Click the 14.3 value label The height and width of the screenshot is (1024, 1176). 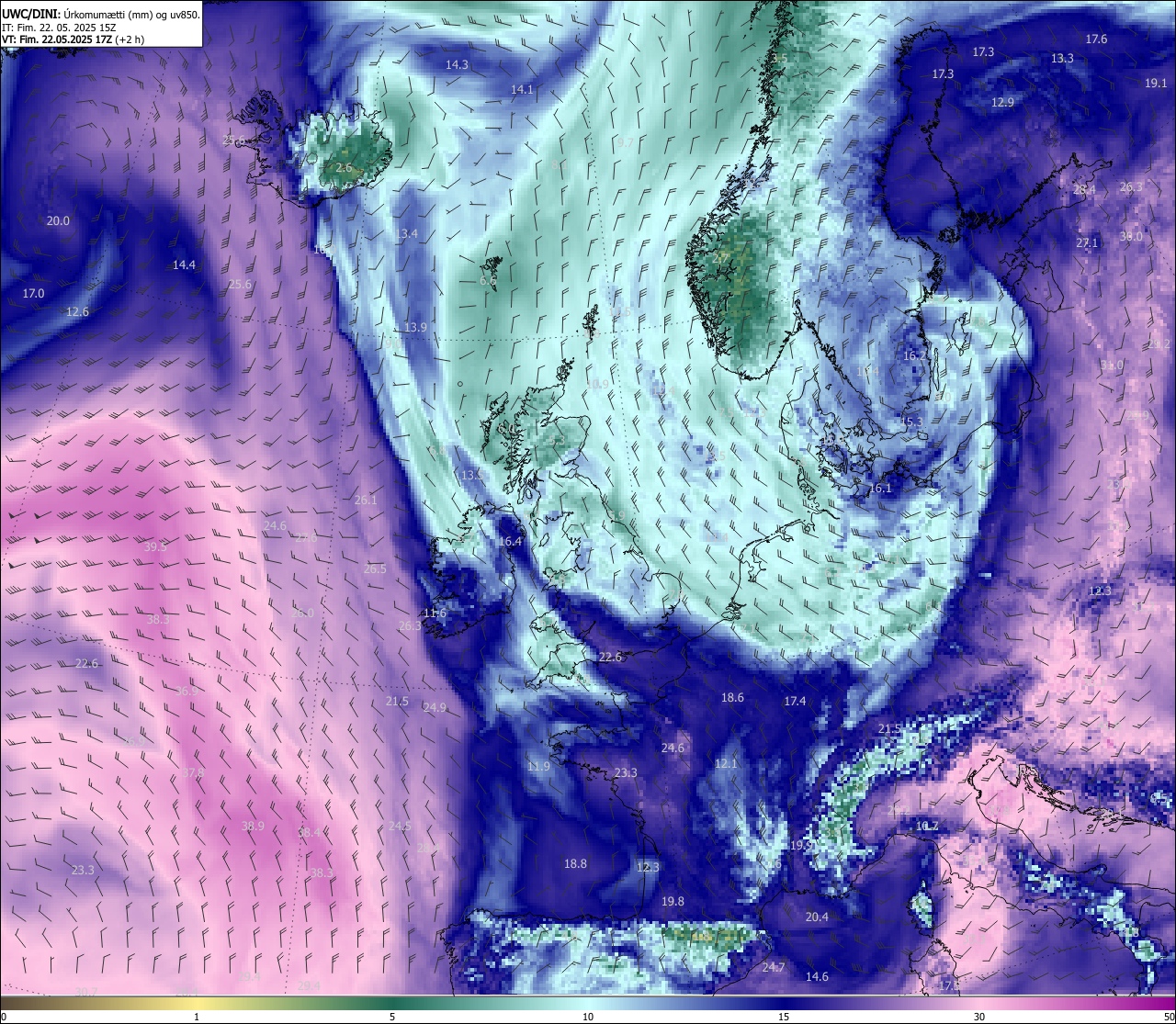click(457, 65)
